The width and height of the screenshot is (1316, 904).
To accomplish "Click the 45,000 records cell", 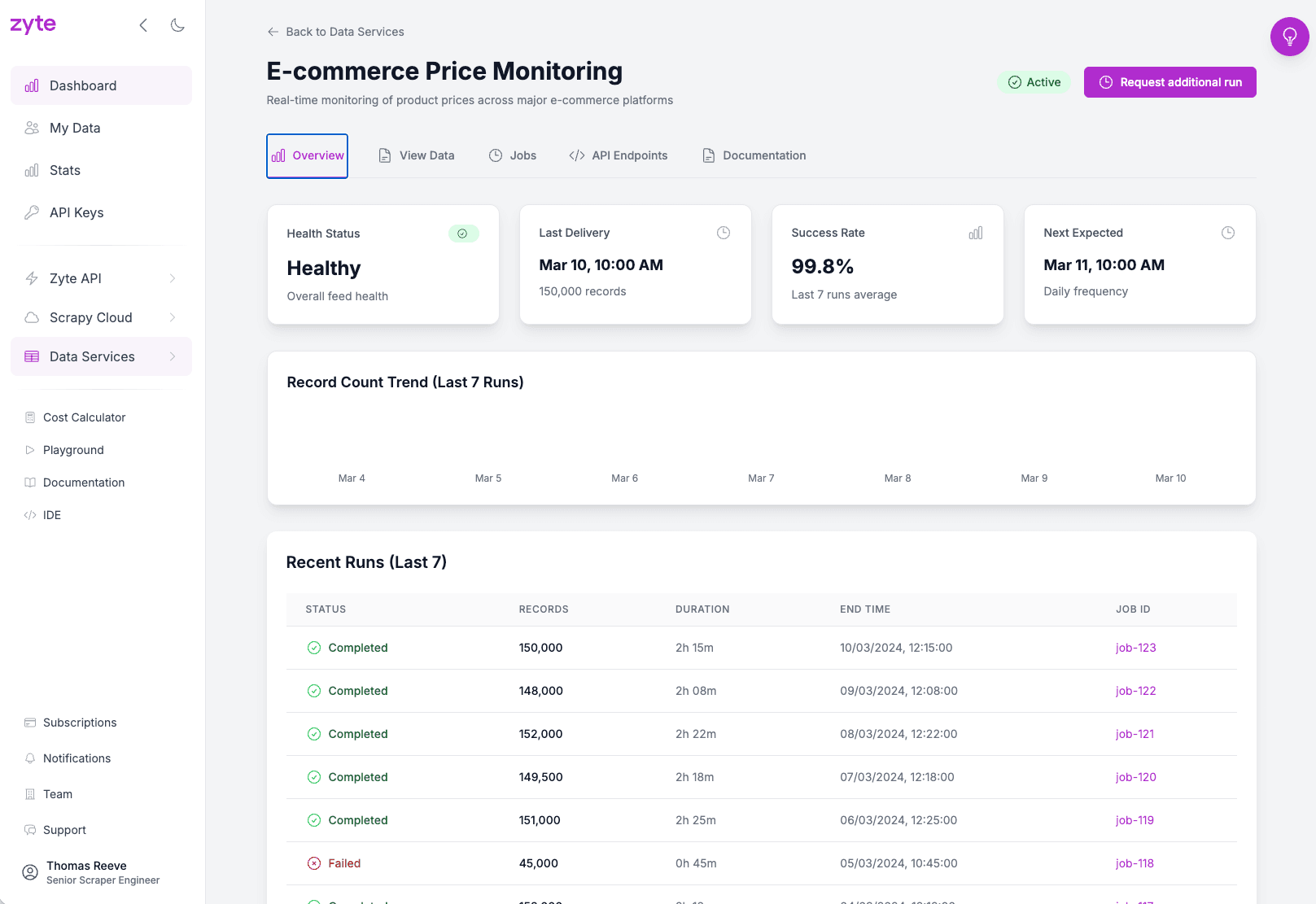I will pos(539,863).
